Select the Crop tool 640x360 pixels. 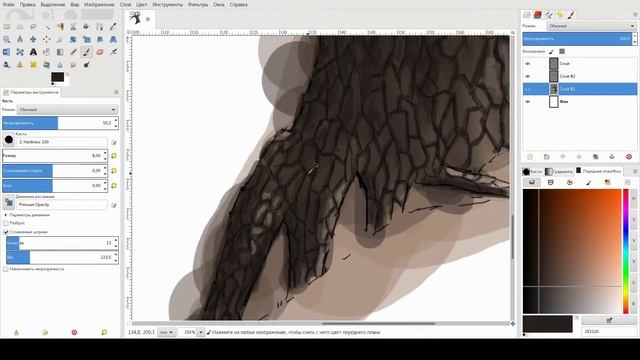pyautogui.click(x=60, y=40)
